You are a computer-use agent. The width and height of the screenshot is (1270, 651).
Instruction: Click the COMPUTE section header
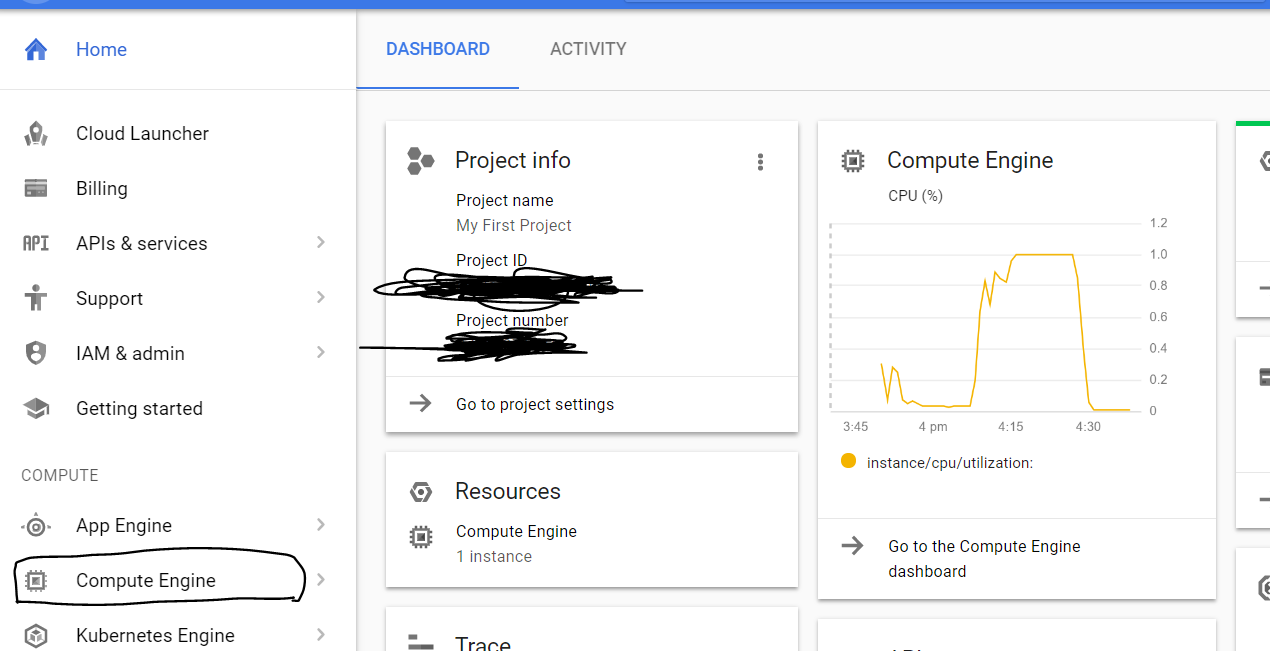(x=60, y=475)
